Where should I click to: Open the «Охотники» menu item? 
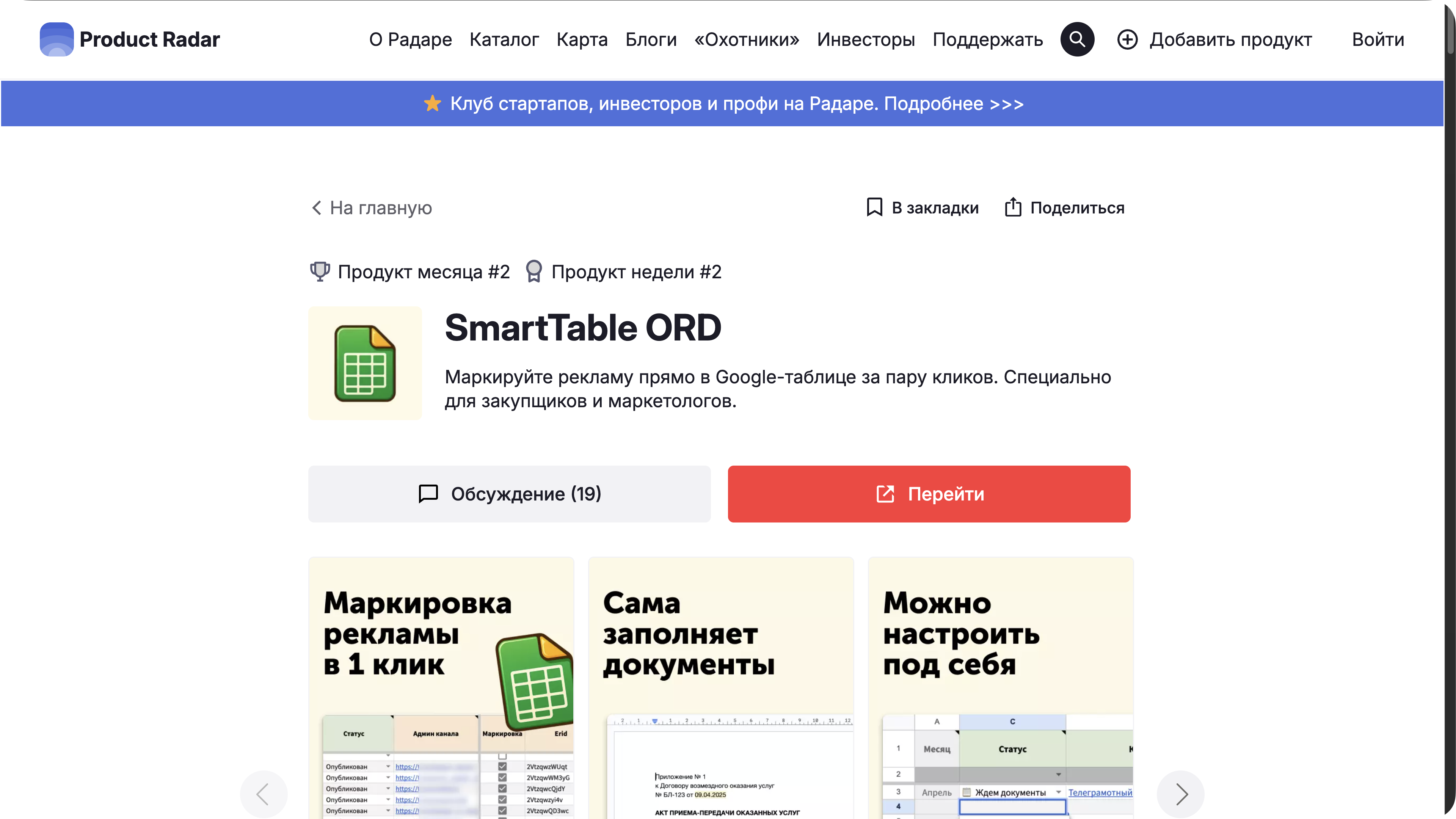[x=747, y=39]
